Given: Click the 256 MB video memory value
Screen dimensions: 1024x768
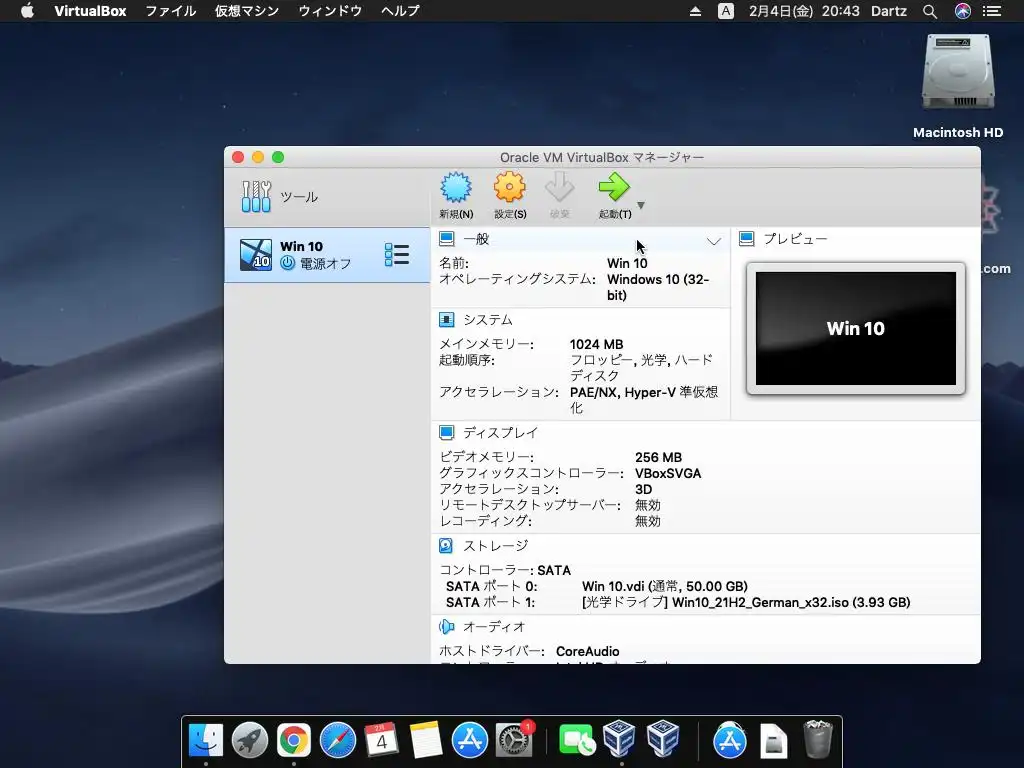Looking at the screenshot, I should tap(658, 457).
